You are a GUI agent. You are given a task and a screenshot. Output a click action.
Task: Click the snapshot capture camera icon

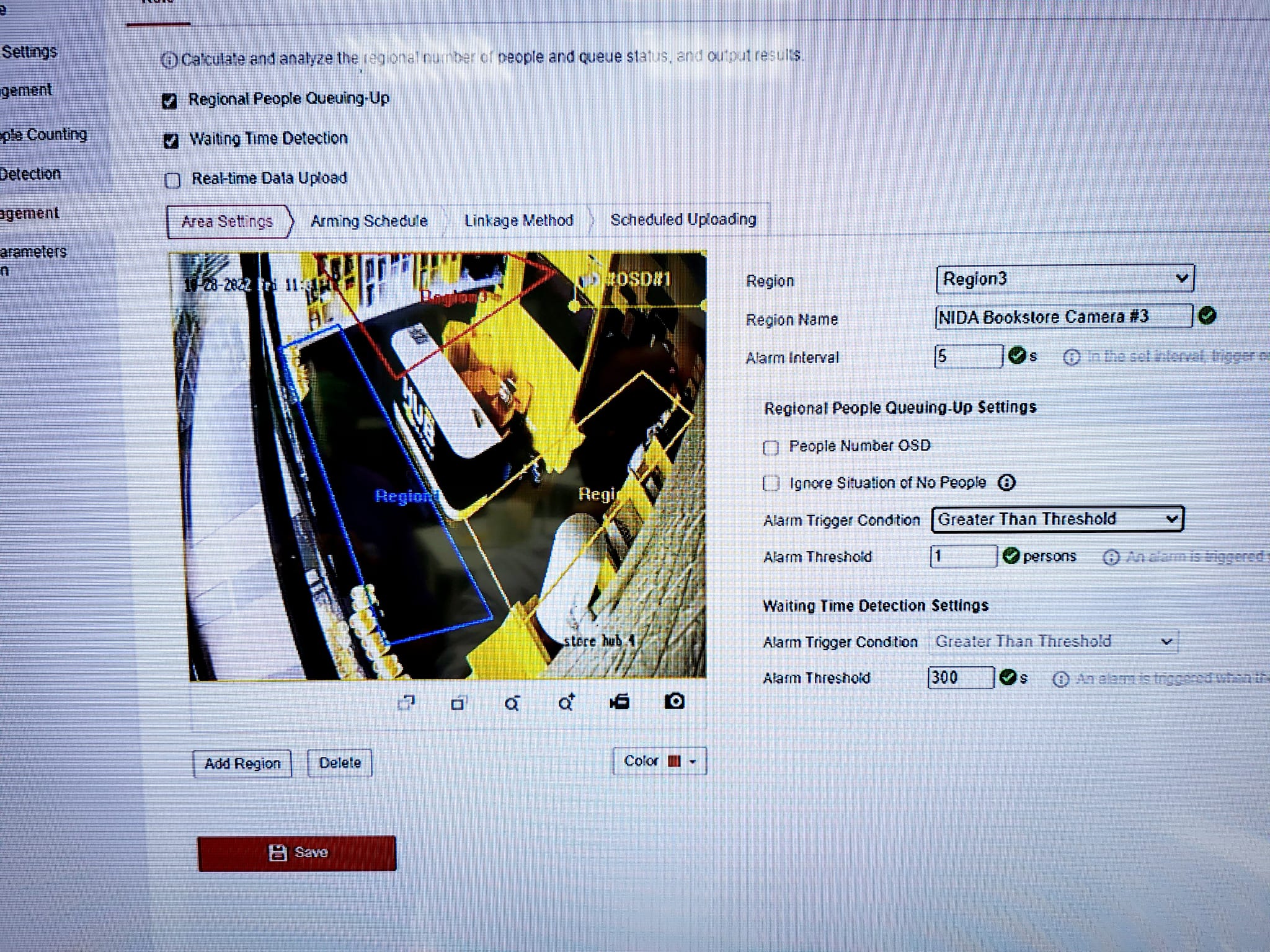click(x=674, y=701)
